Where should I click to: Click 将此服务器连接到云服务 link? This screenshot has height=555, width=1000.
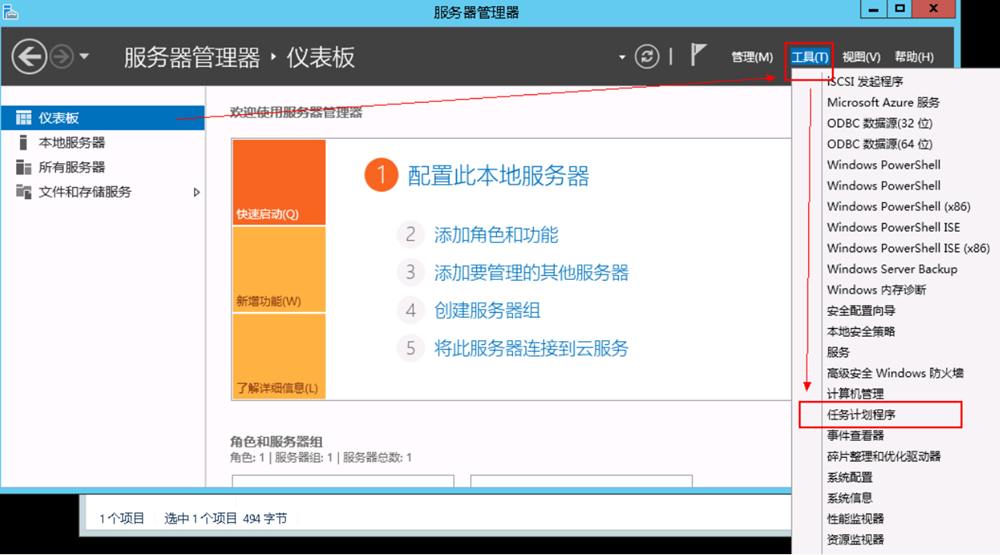pyautogui.click(x=531, y=348)
